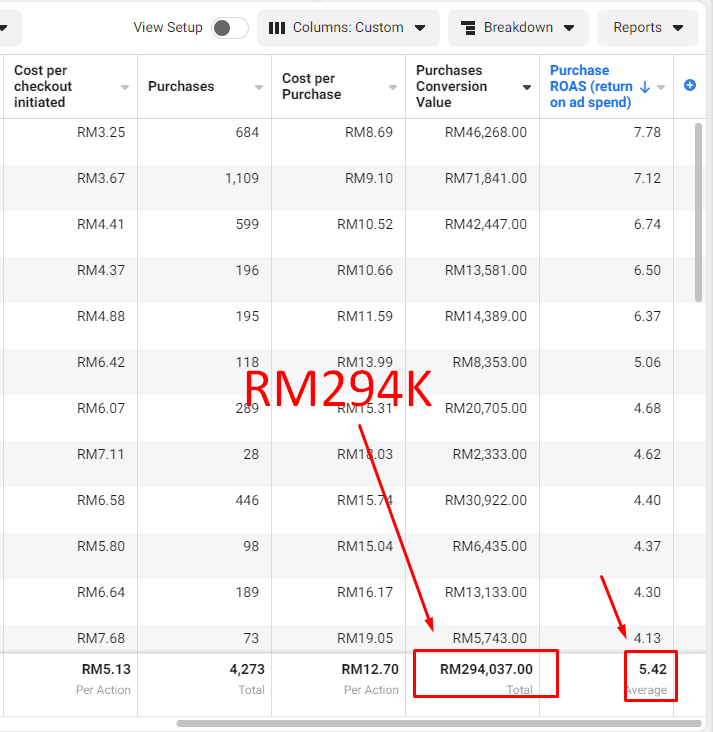
Task: Select the RM4.88 checkout cost cell
Action: coord(101,317)
